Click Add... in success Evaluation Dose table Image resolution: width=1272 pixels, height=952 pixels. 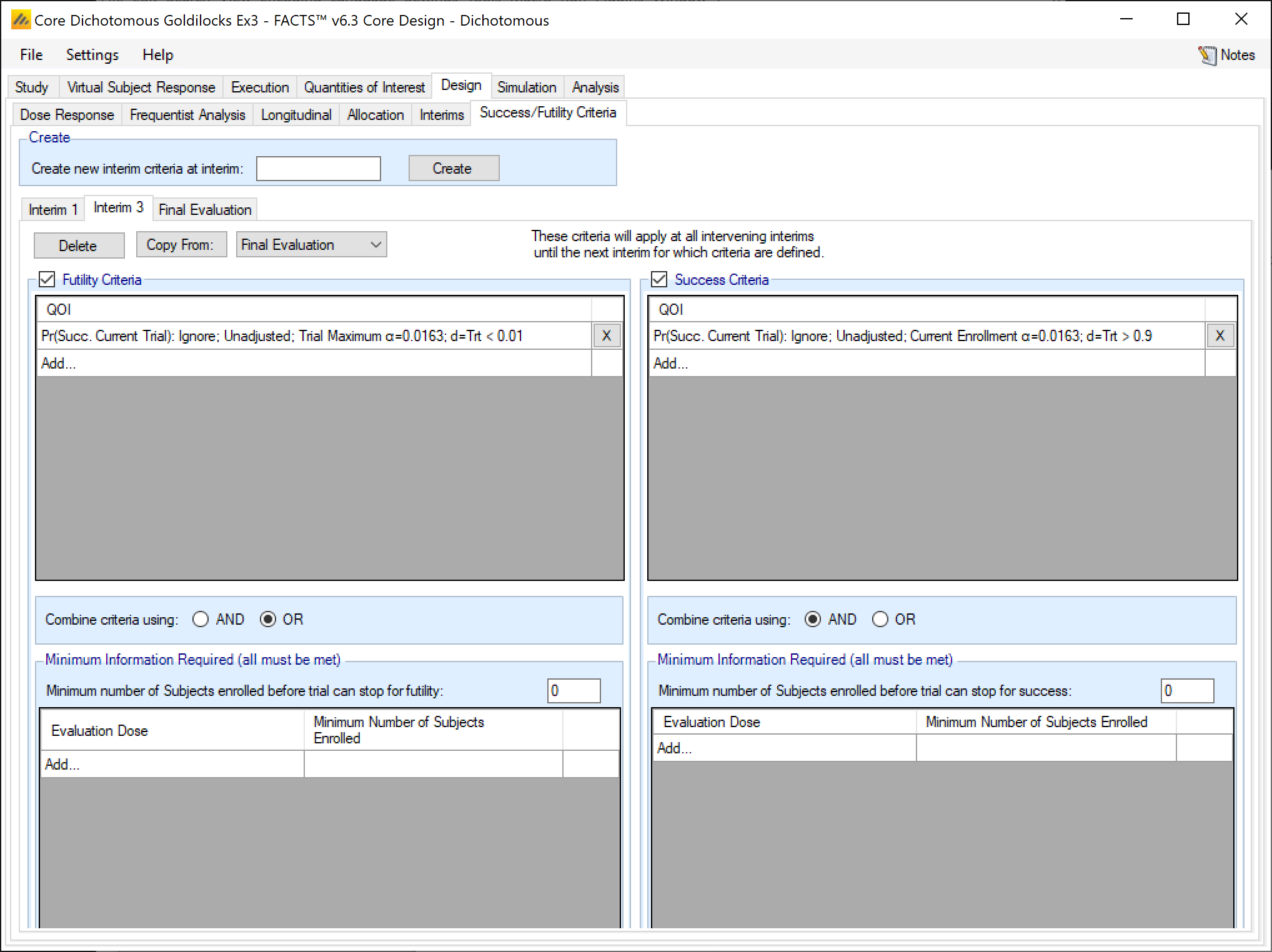pyautogui.click(x=675, y=748)
